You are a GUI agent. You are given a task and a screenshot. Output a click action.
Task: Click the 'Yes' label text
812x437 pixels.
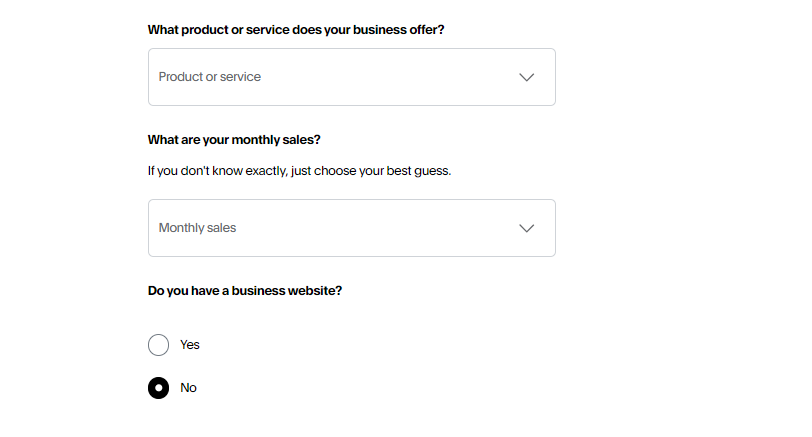190,345
